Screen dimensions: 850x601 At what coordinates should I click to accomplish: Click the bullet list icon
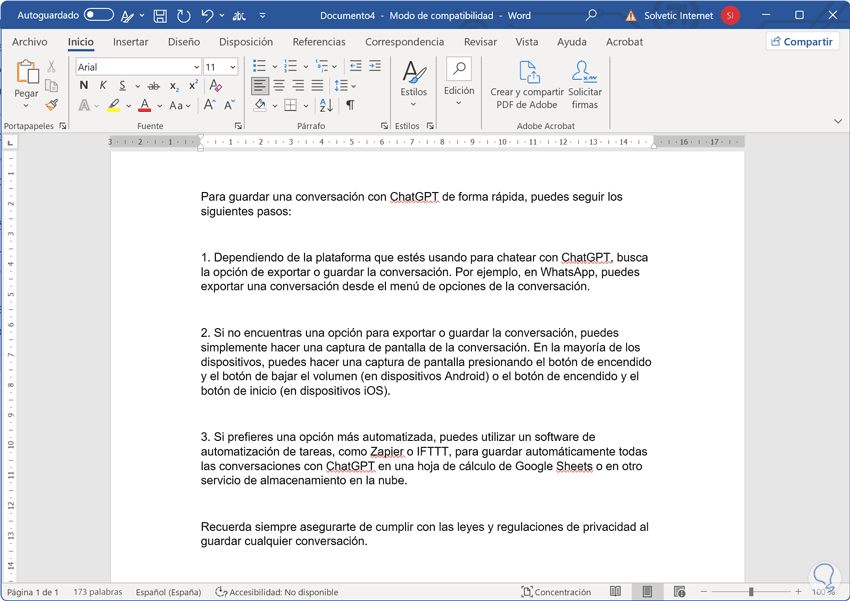pyautogui.click(x=259, y=66)
